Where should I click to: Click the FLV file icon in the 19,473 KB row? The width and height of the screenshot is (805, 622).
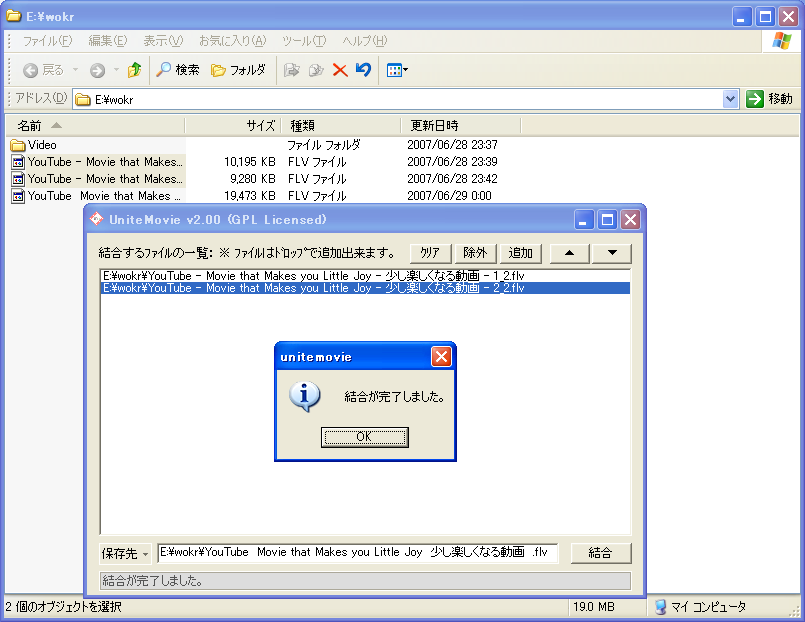(x=18, y=196)
